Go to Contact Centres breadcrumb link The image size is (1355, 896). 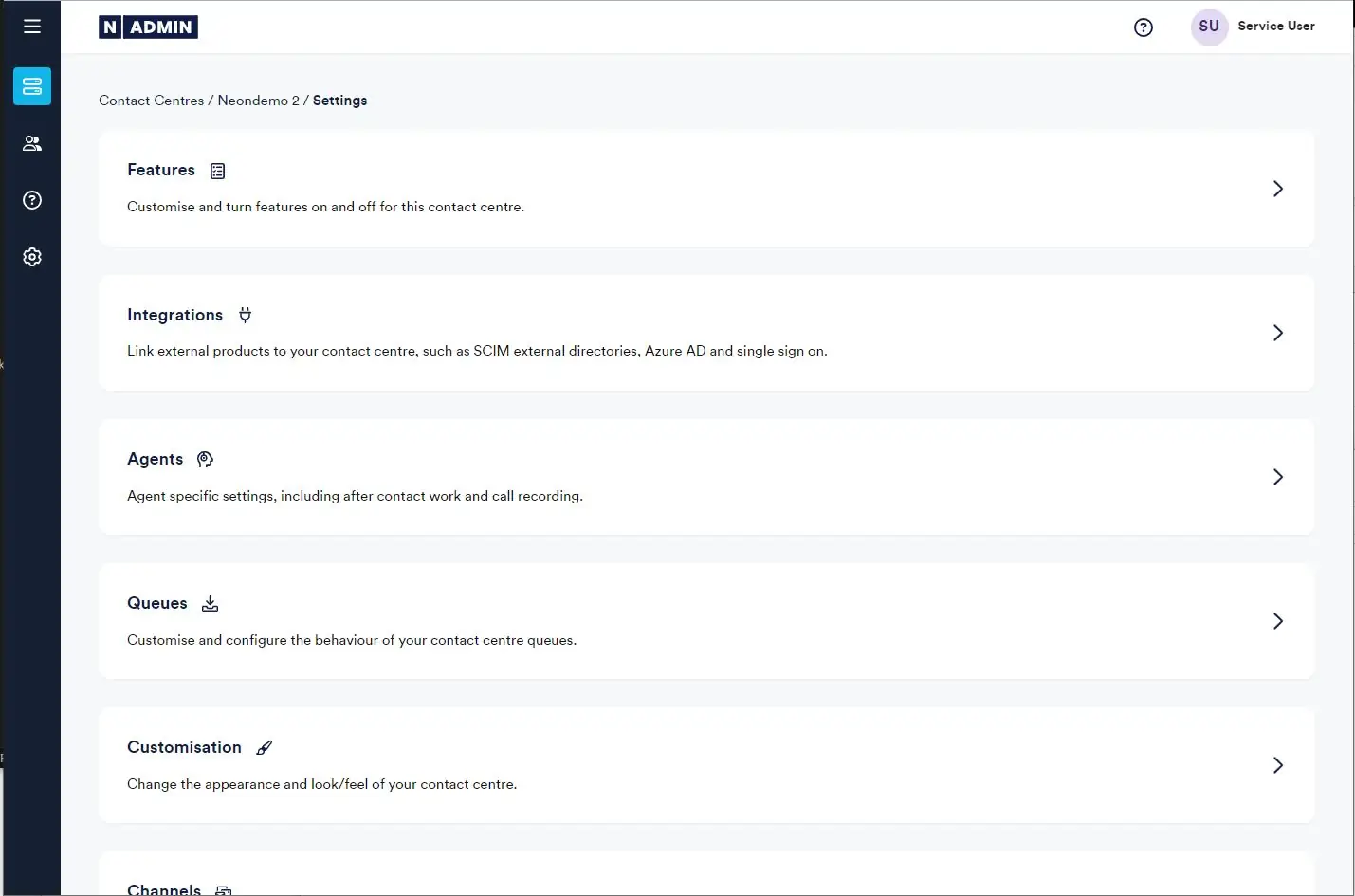click(x=151, y=101)
